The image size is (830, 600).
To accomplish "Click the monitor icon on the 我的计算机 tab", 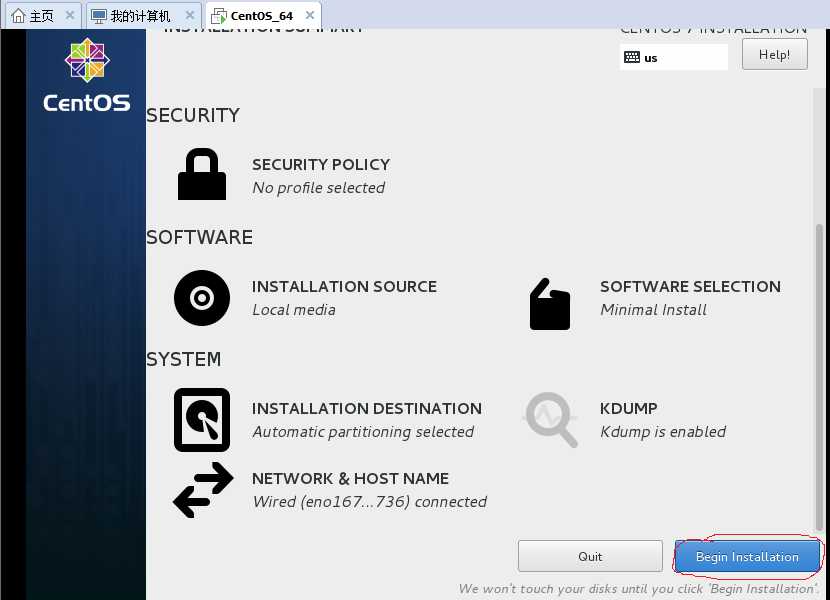I will click(98, 16).
